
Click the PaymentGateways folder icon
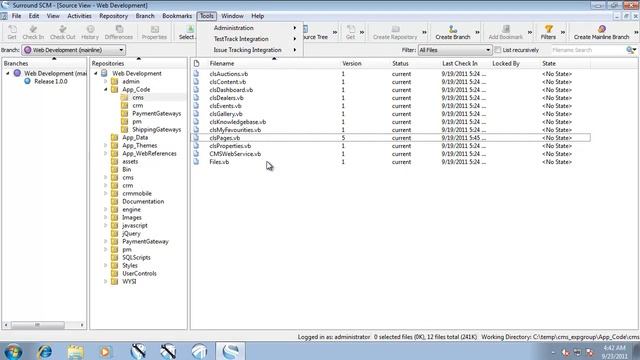coord(124,113)
